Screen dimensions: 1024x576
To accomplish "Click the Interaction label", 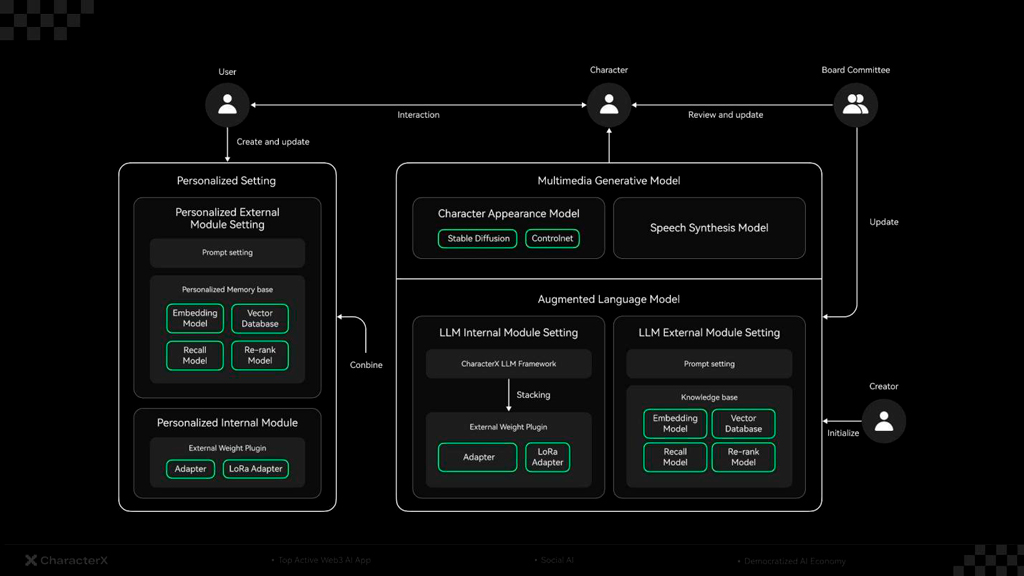I will (x=419, y=115).
